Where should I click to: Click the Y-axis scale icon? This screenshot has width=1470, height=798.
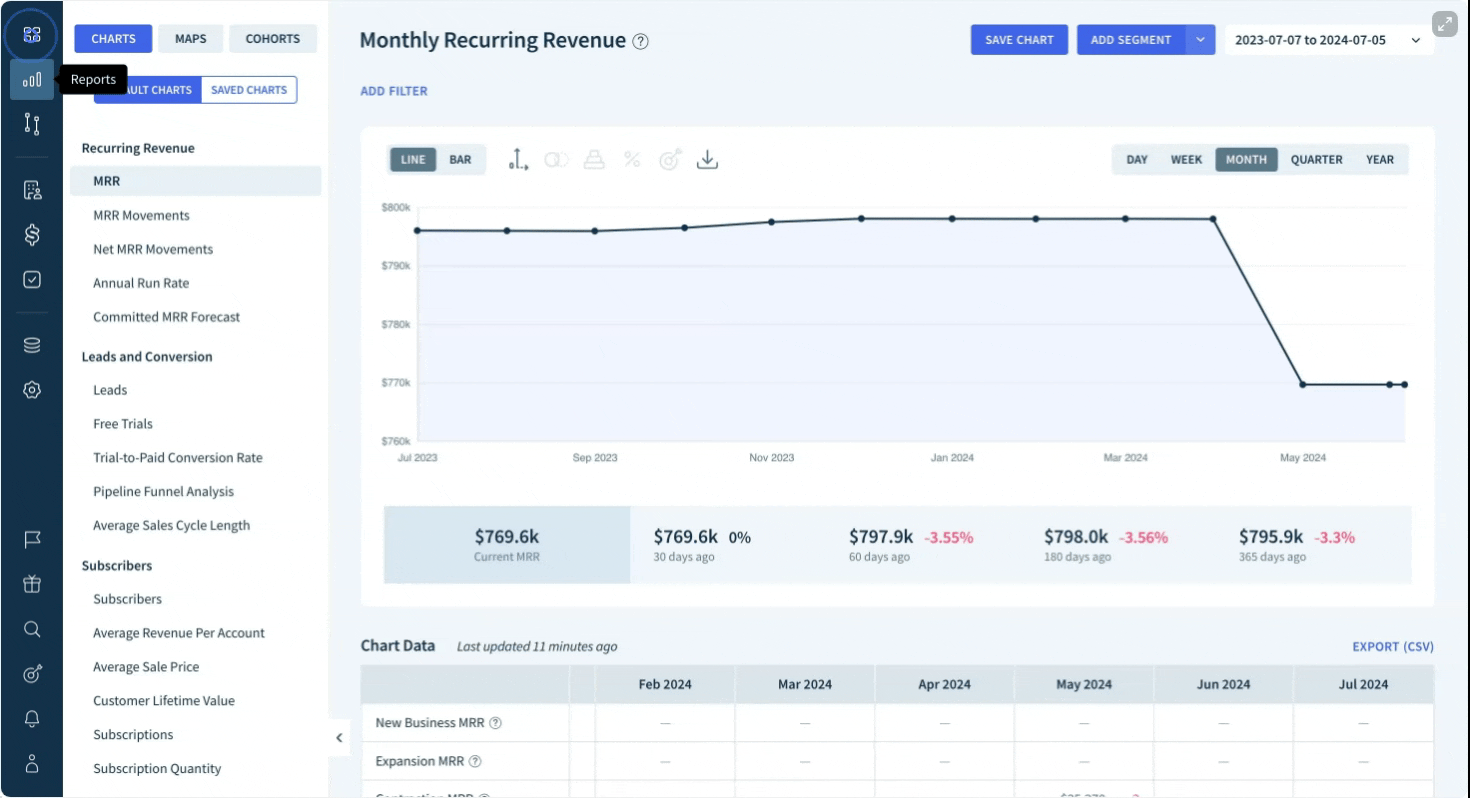[x=518, y=160]
